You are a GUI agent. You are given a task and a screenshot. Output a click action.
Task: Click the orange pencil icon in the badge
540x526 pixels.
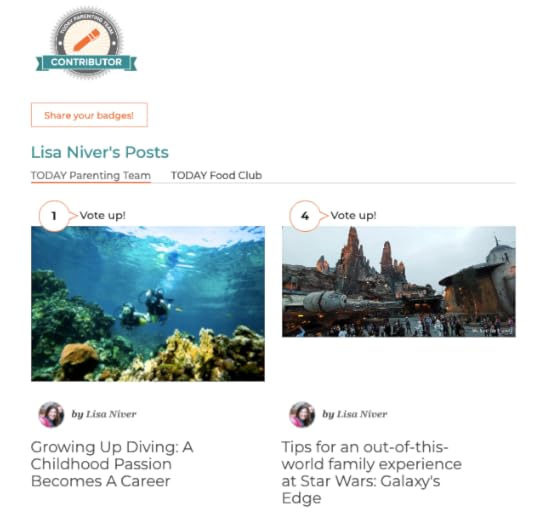86,40
